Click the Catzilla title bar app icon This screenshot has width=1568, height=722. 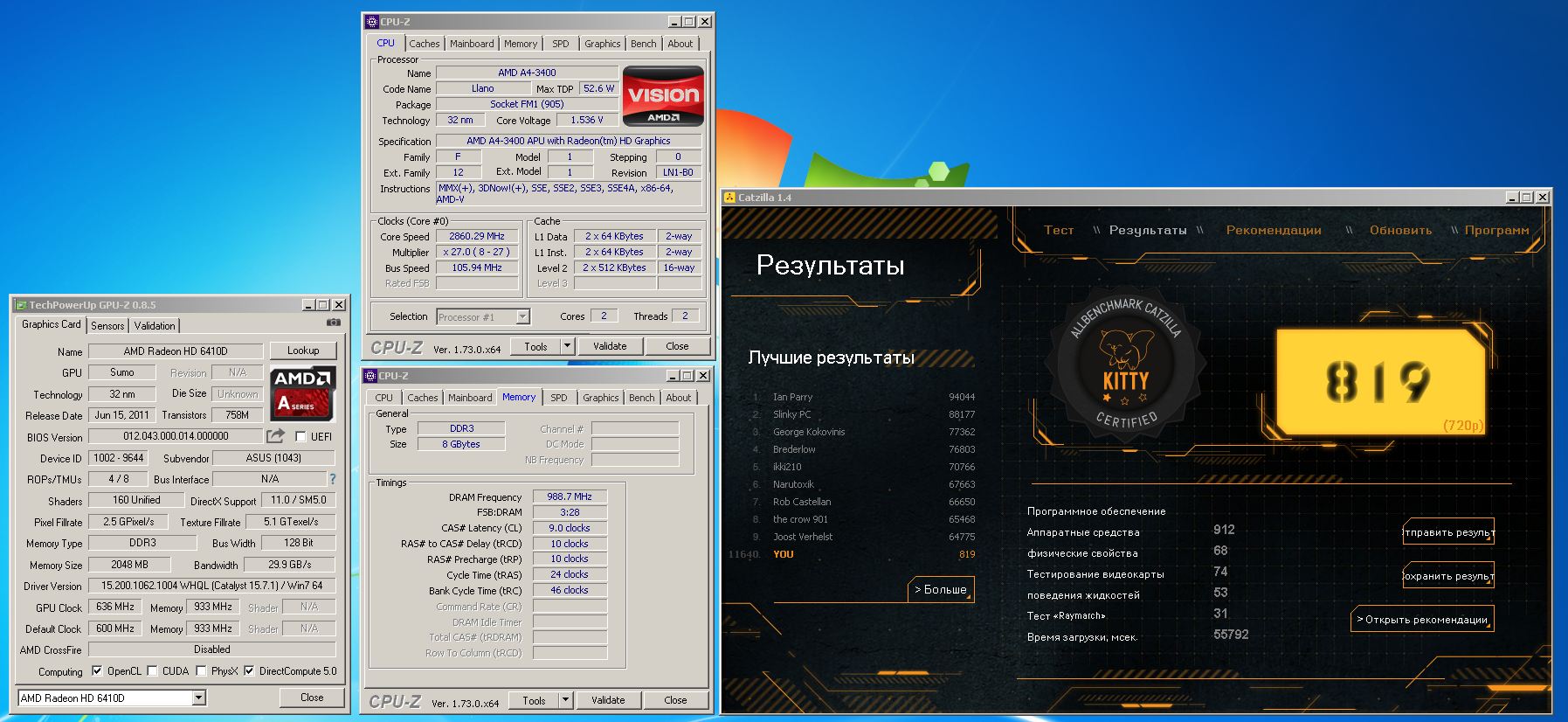(x=729, y=198)
